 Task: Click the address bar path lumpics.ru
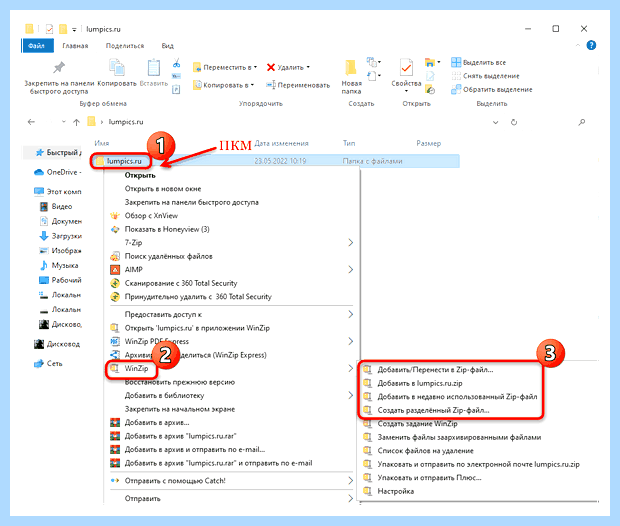[126, 122]
